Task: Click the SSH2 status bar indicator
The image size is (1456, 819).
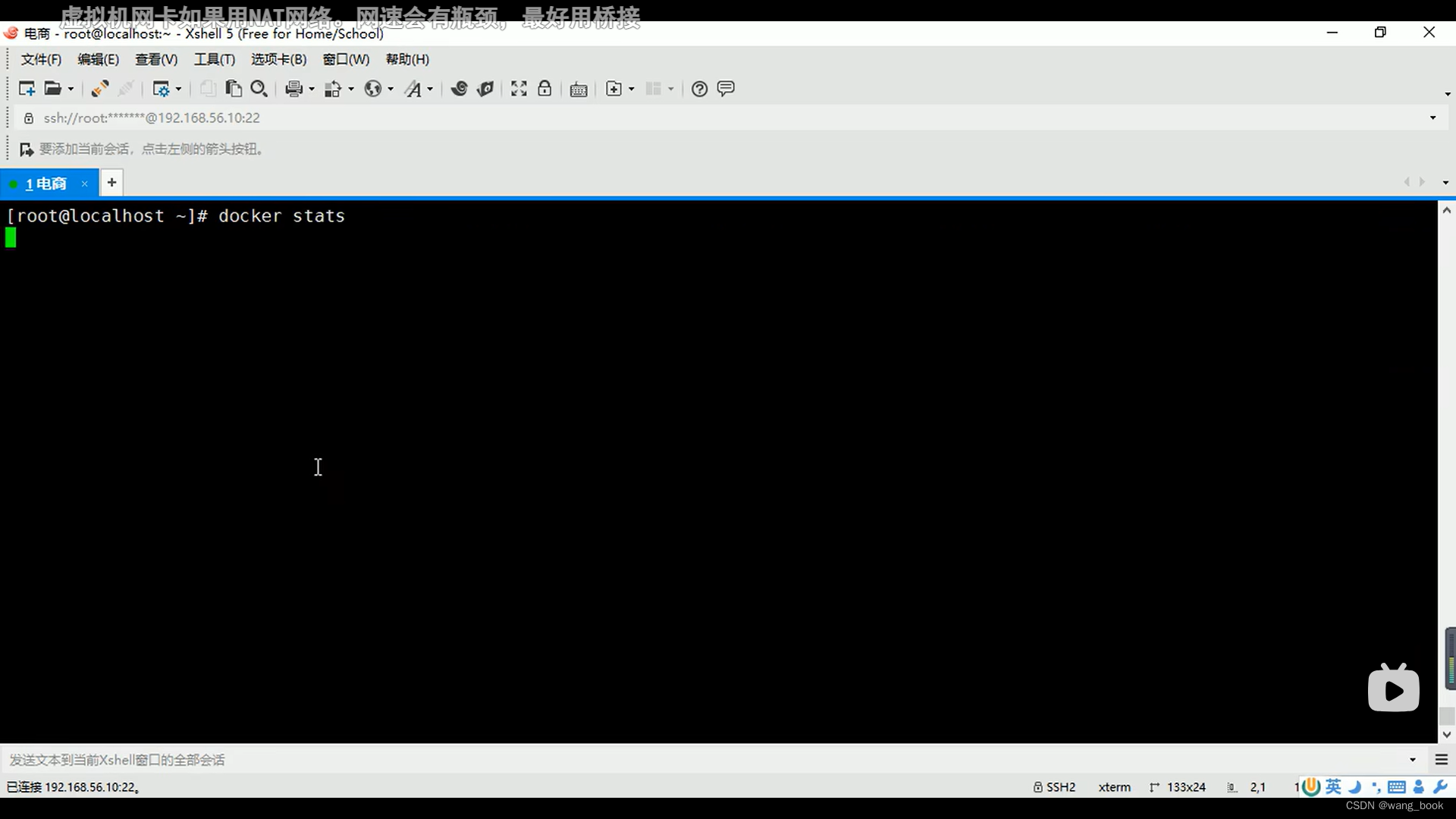Action: [1054, 787]
